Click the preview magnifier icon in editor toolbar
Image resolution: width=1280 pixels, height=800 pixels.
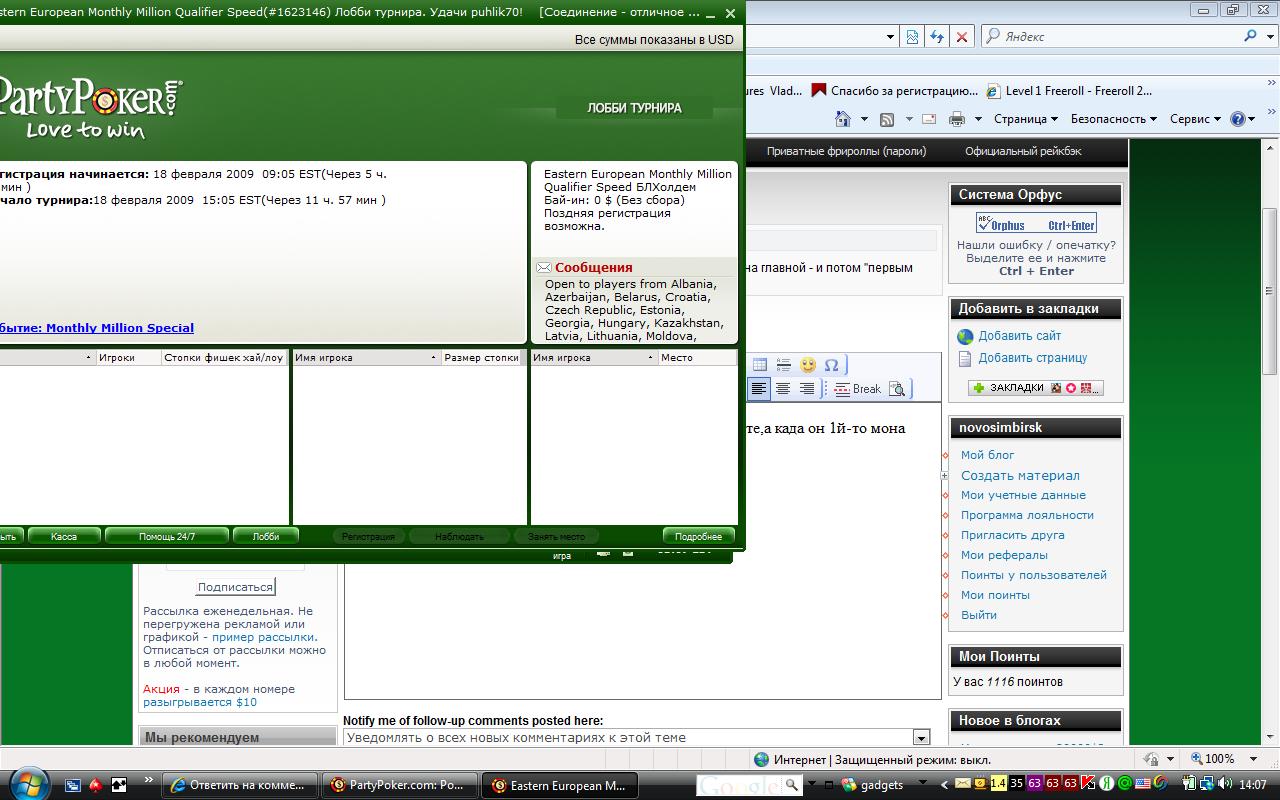pyautogui.click(x=897, y=389)
